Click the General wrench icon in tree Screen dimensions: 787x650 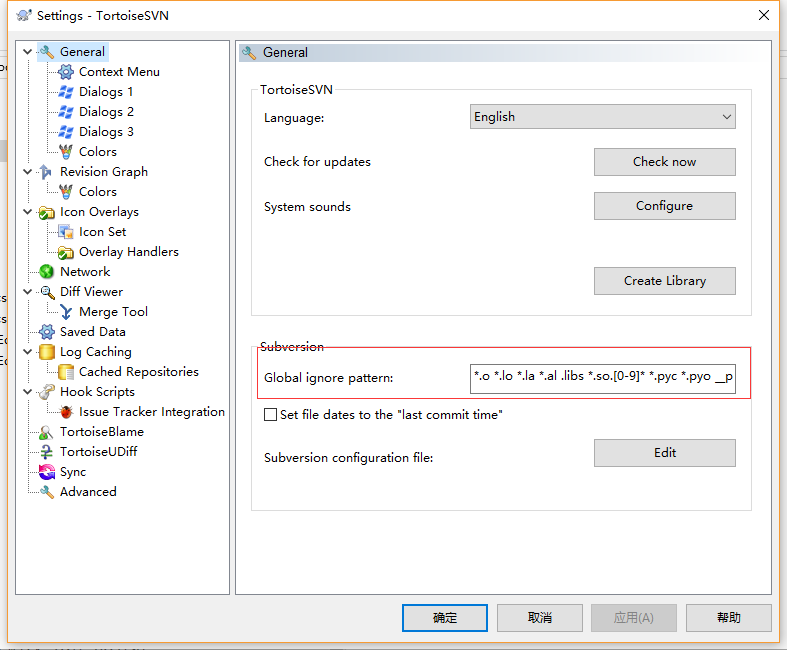point(47,52)
